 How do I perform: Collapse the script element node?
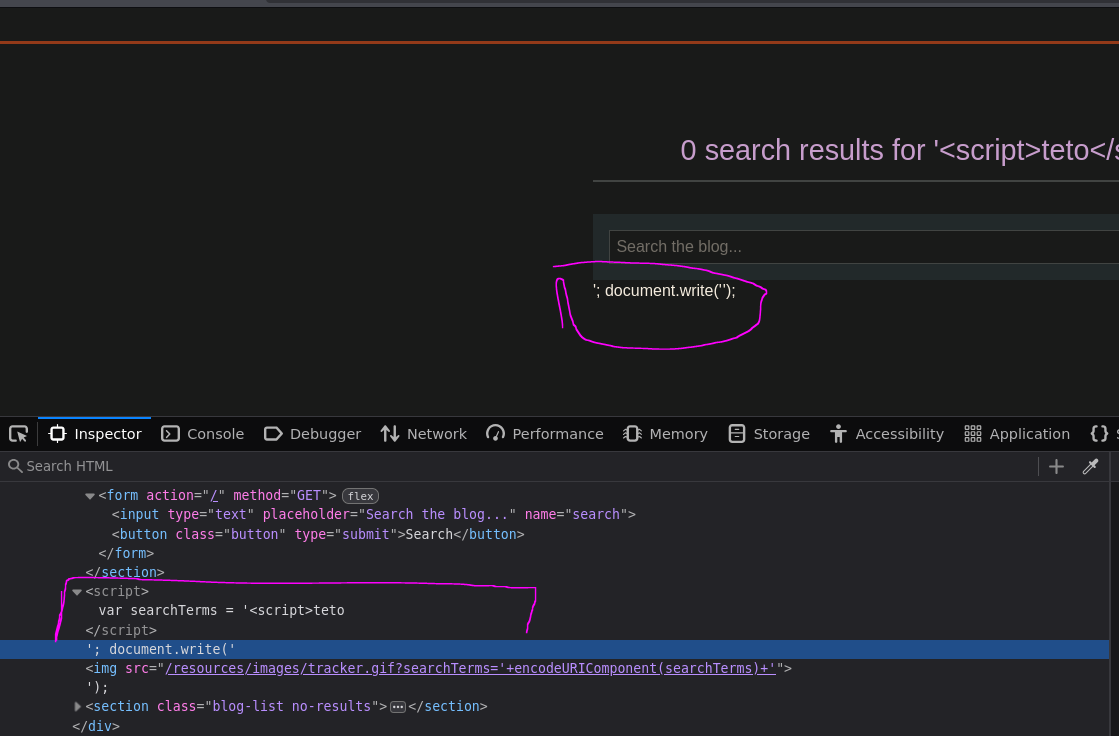point(77,592)
